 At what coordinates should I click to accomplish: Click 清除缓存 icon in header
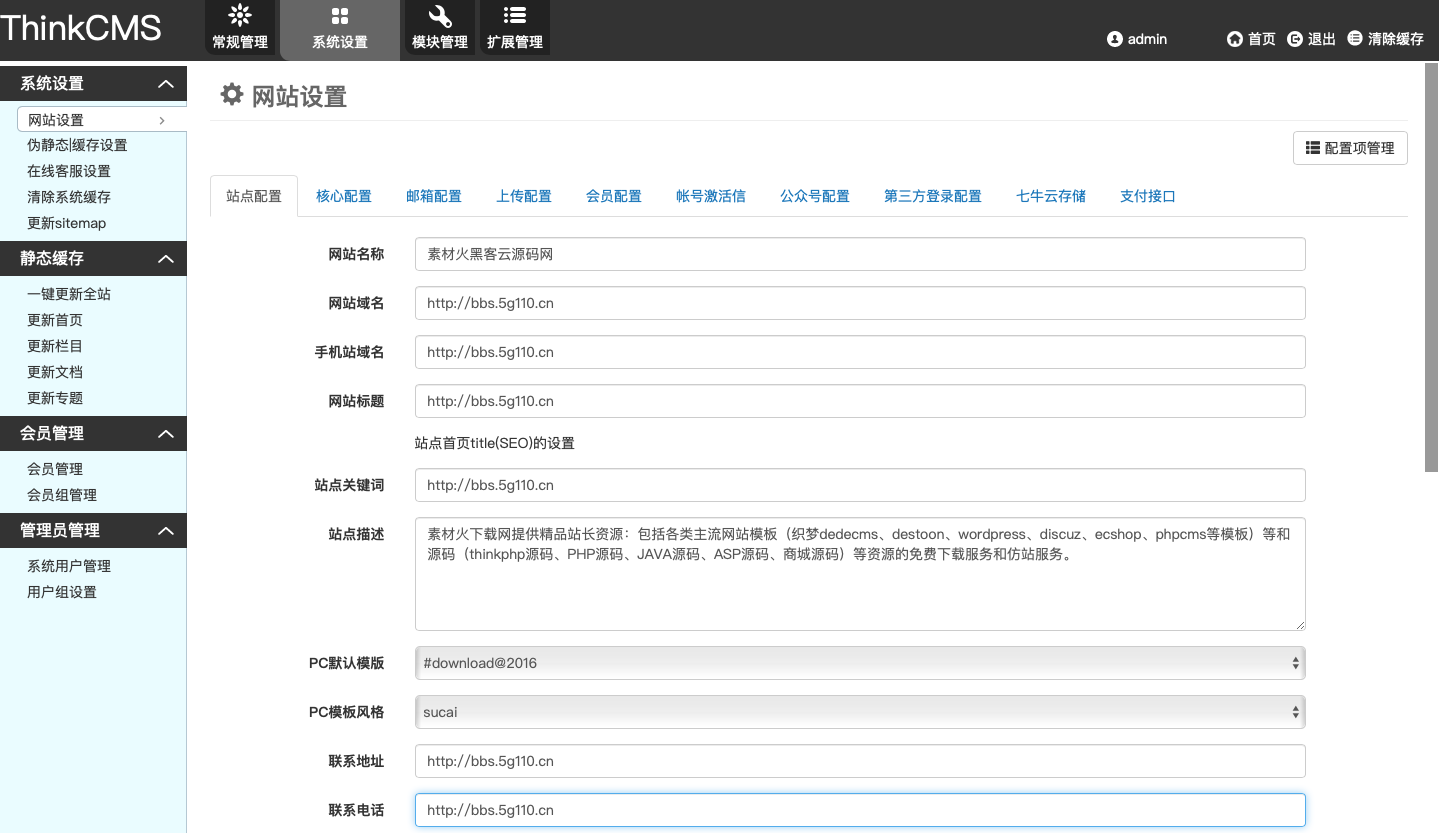click(x=1355, y=38)
